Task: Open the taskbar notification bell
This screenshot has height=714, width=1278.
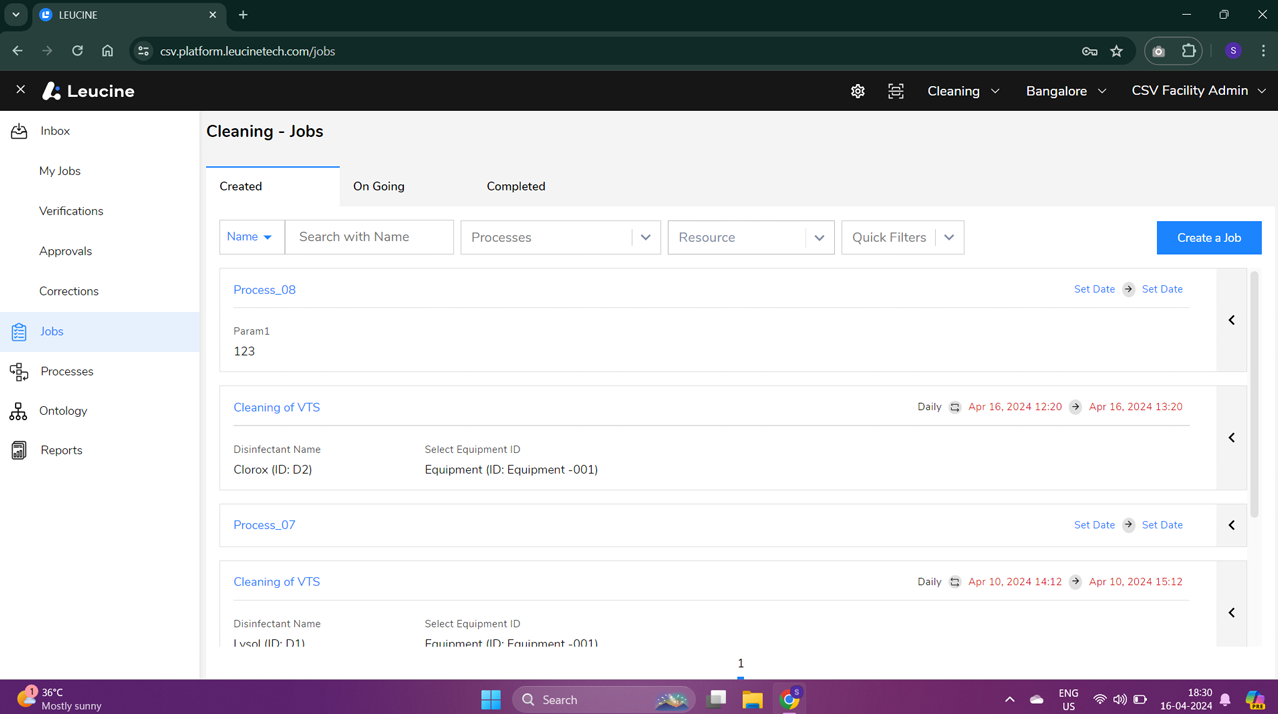Action: tap(1225, 700)
